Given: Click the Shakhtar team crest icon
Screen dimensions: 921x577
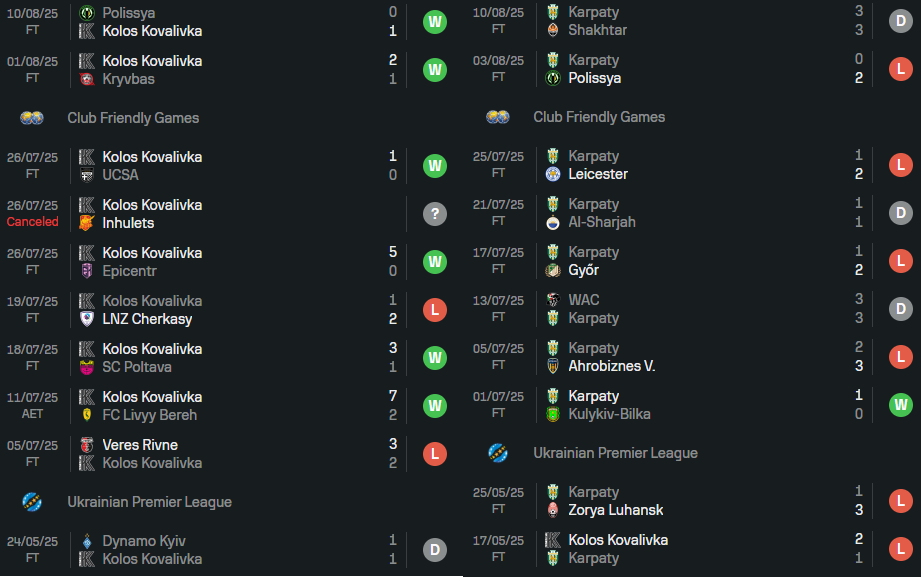Looking at the screenshot, I should (553, 30).
